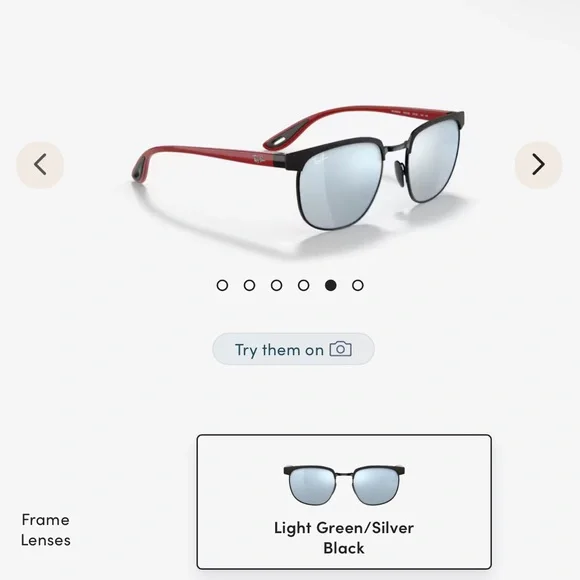Select the third carousel dot
This screenshot has height=580, width=580.
tap(276, 285)
